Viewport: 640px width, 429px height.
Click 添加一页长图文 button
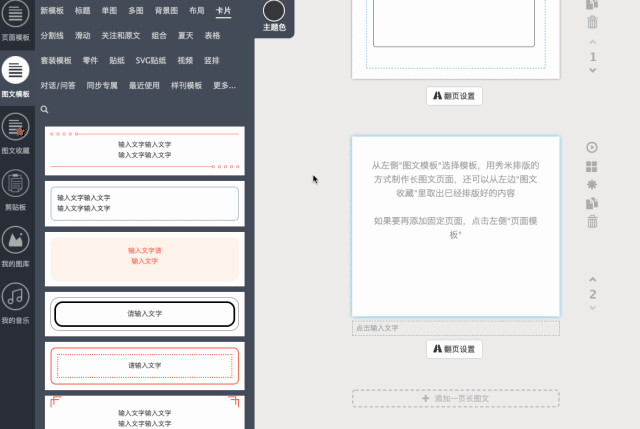tap(456, 398)
